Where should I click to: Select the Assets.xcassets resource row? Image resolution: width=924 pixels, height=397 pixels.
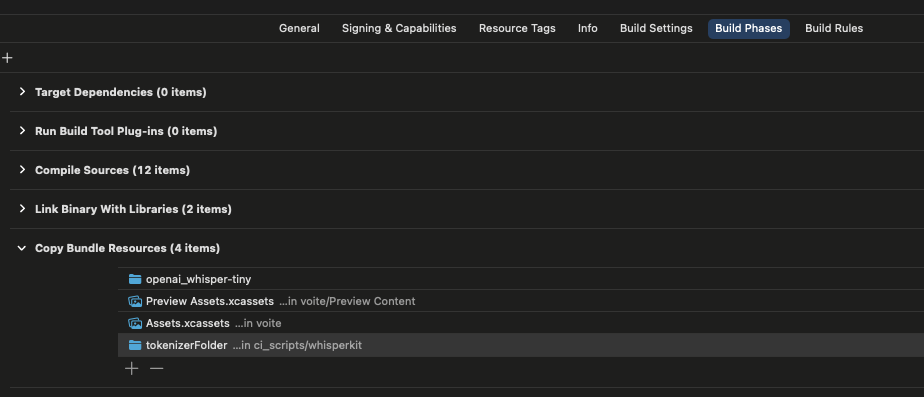pos(521,323)
